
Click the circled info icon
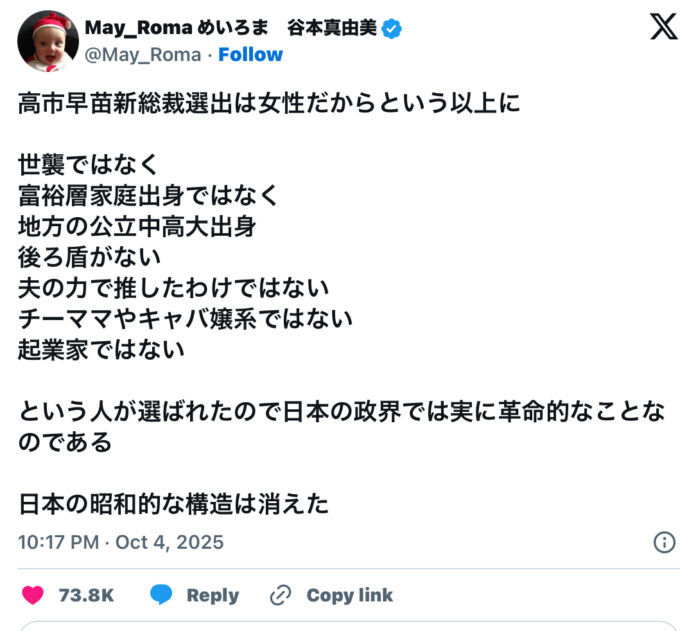click(x=664, y=542)
